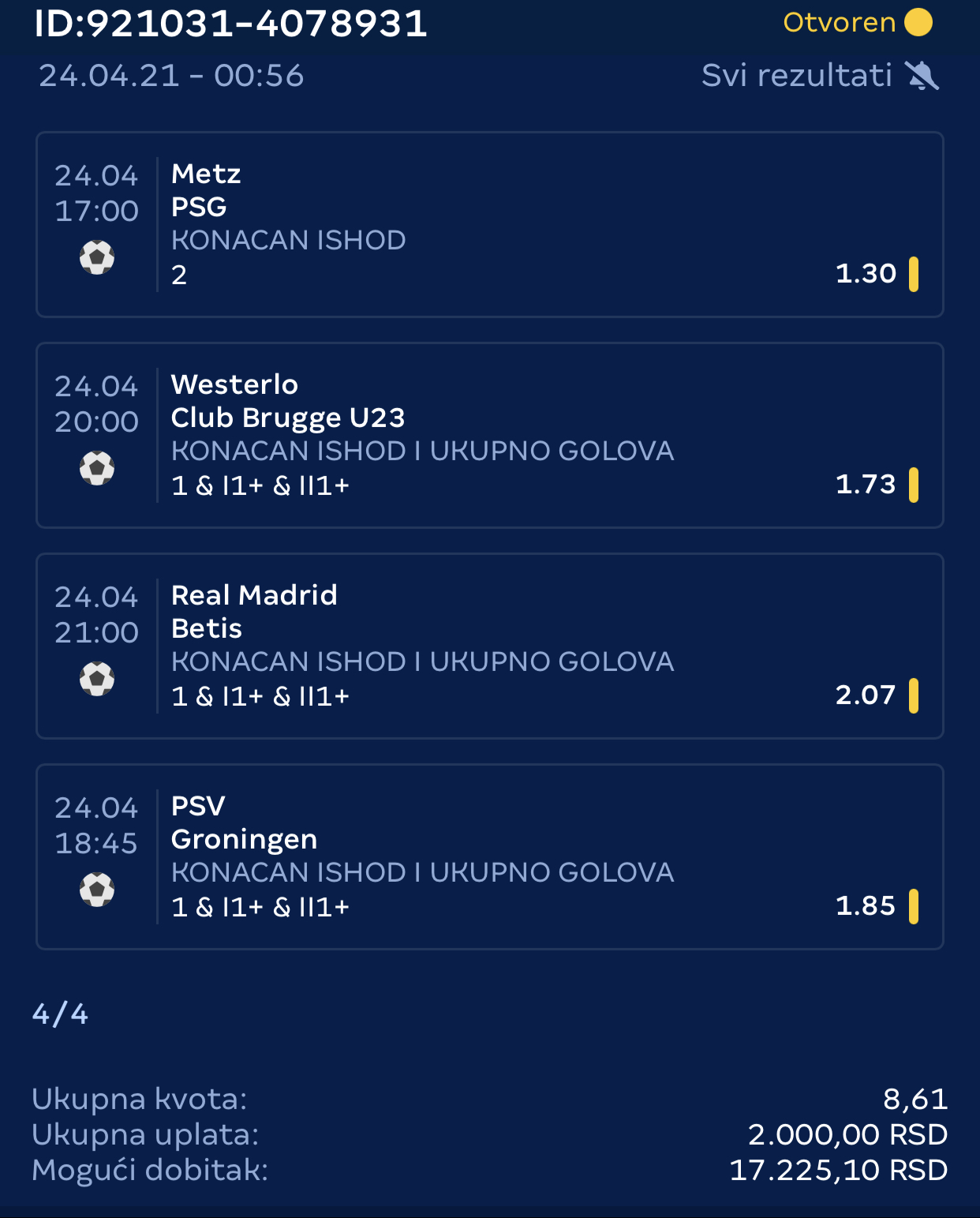Click the soccer ball icon for Metz match
Image resolution: width=980 pixels, height=1218 pixels.
[97, 257]
